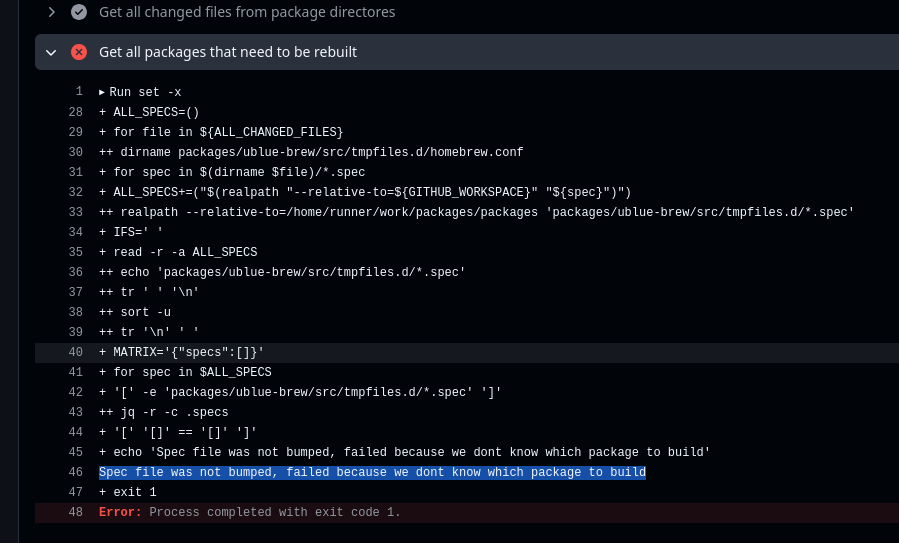Click line number 48 of the error

point(75,512)
